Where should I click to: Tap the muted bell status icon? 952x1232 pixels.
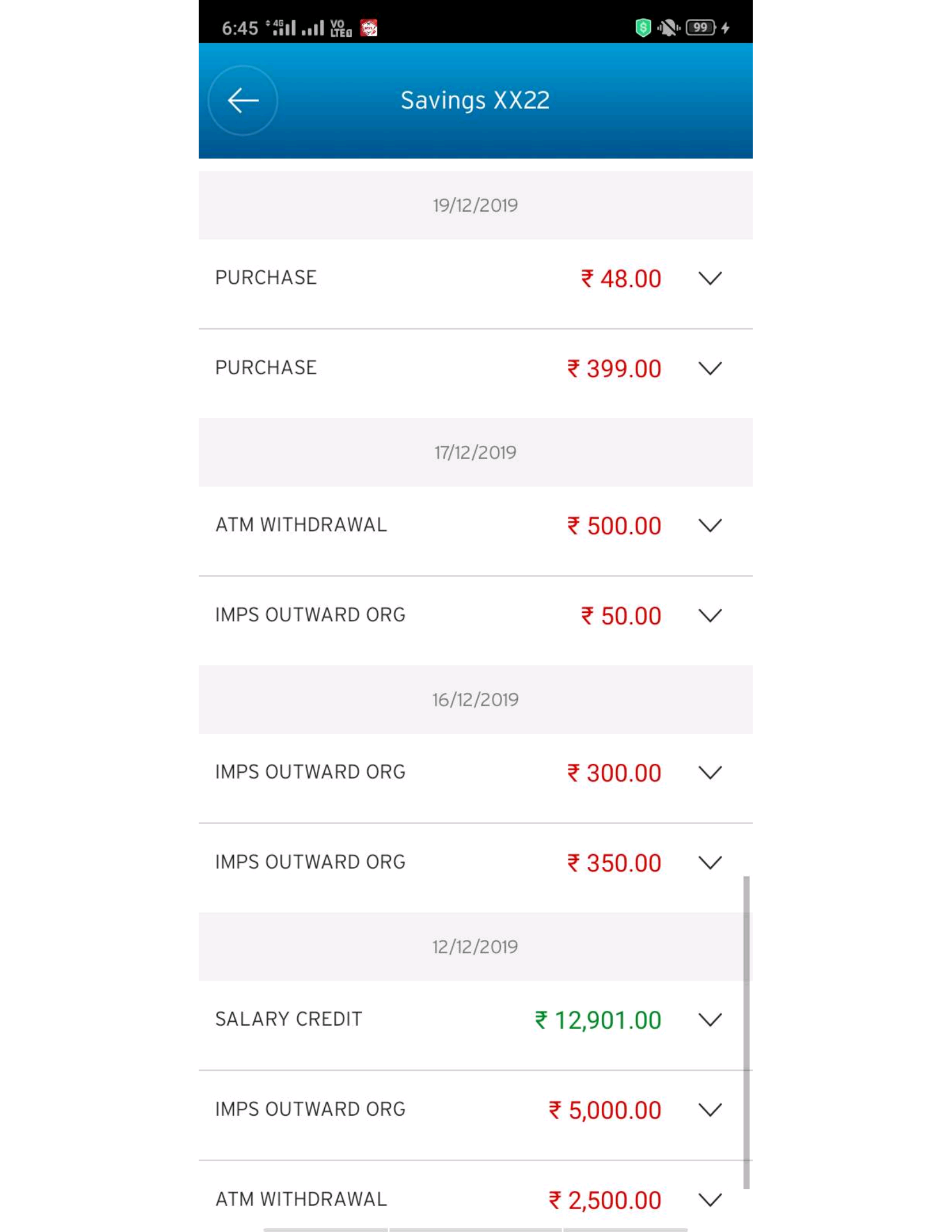668,28
